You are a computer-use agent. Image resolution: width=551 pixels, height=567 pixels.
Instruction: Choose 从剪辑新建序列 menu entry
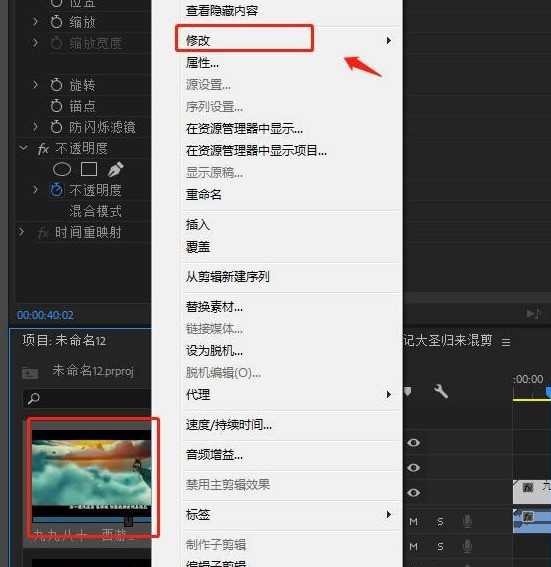point(227,277)
